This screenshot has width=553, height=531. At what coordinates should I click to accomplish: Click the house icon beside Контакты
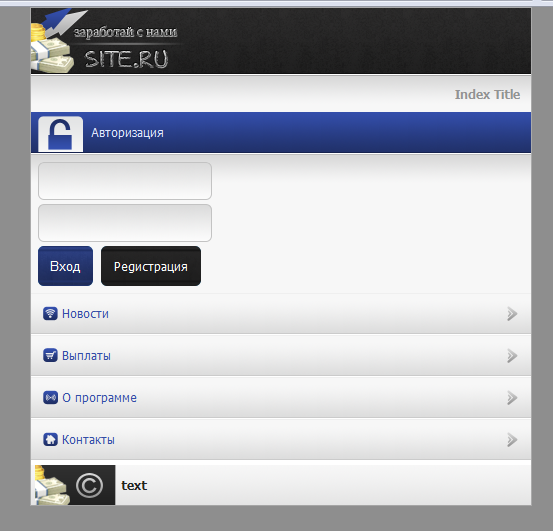pos(50,439)
